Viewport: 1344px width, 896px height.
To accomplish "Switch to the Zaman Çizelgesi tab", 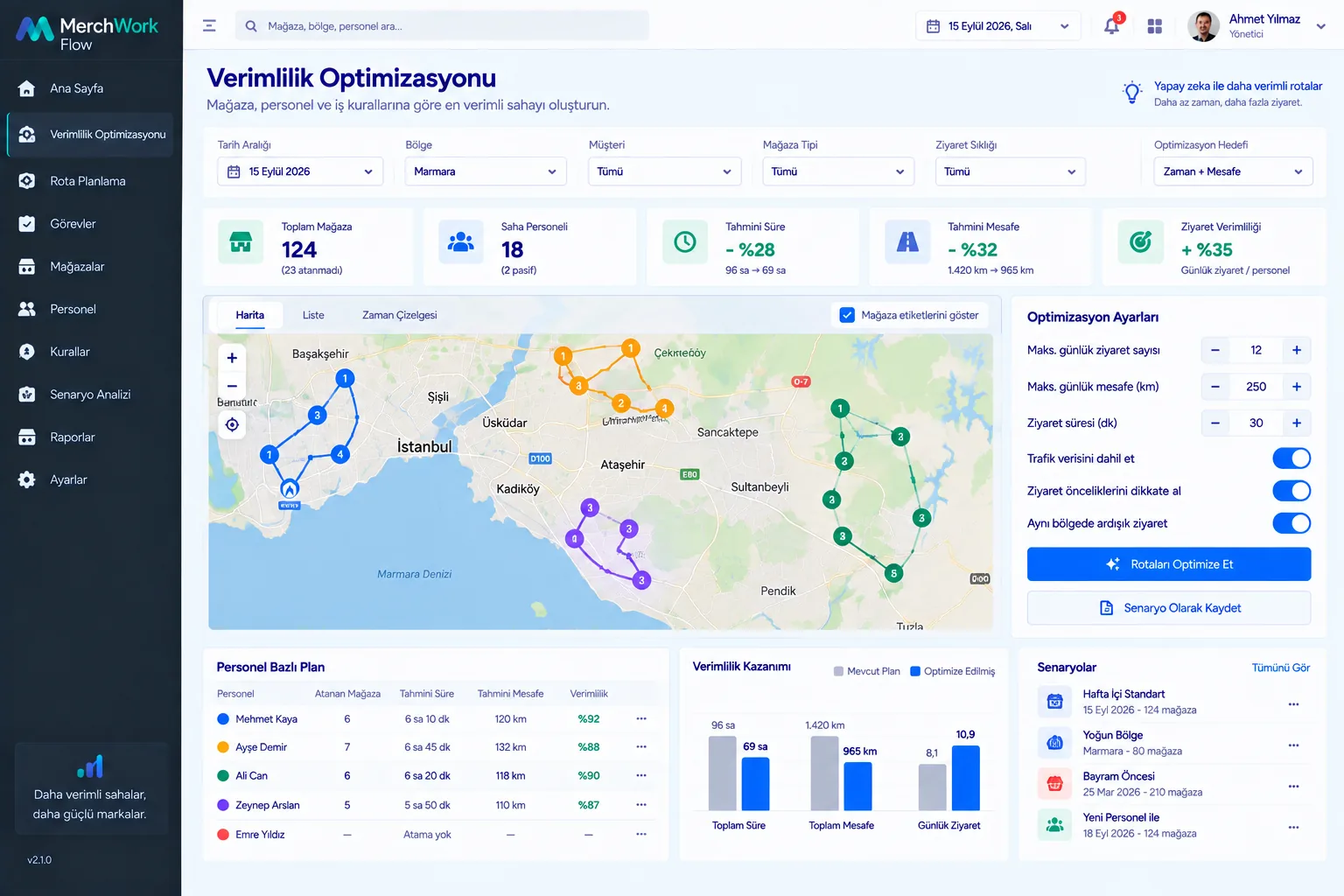I will [x=400, y=315].
